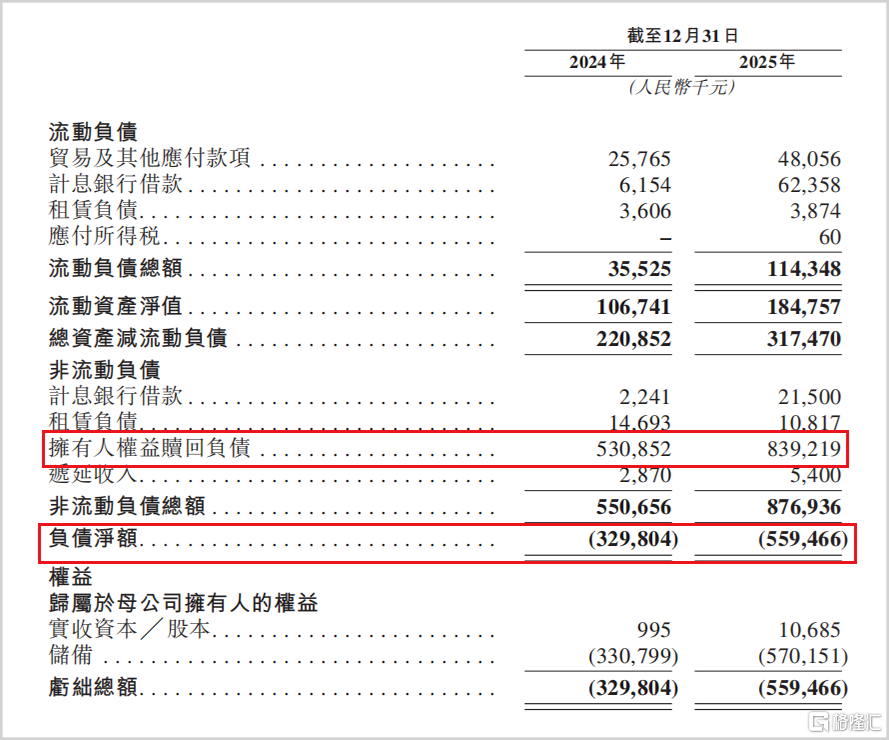Screen dimensions: 889x740
Task: Click the 歸屬於母公司擁有人的權益 heading
Action: coord(183,602)
